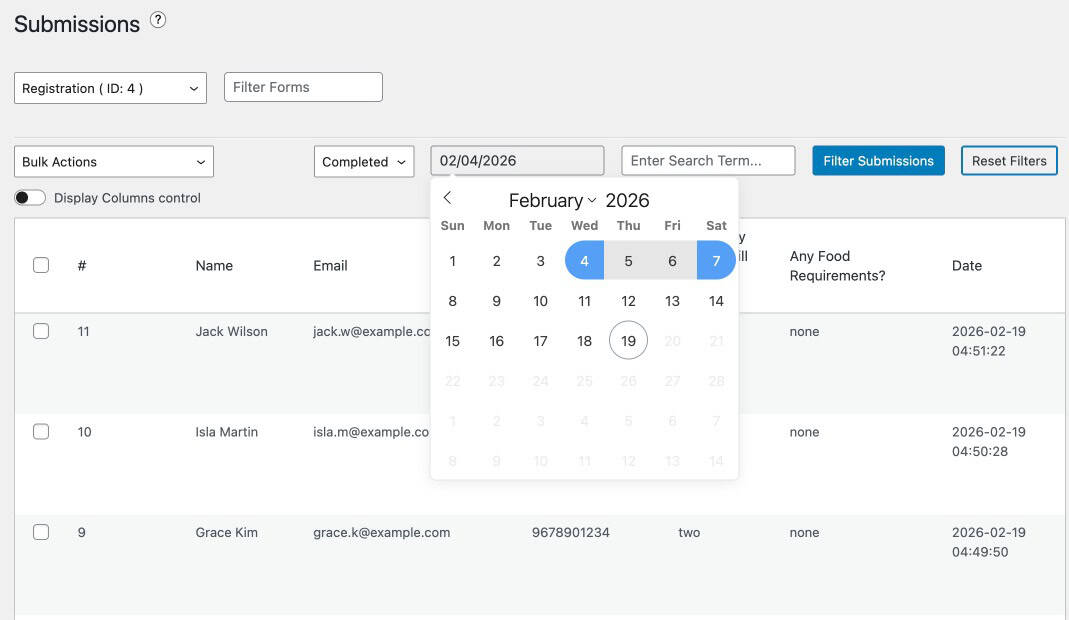
Task: Click the name Grace Kim
Action: [226, 533]
